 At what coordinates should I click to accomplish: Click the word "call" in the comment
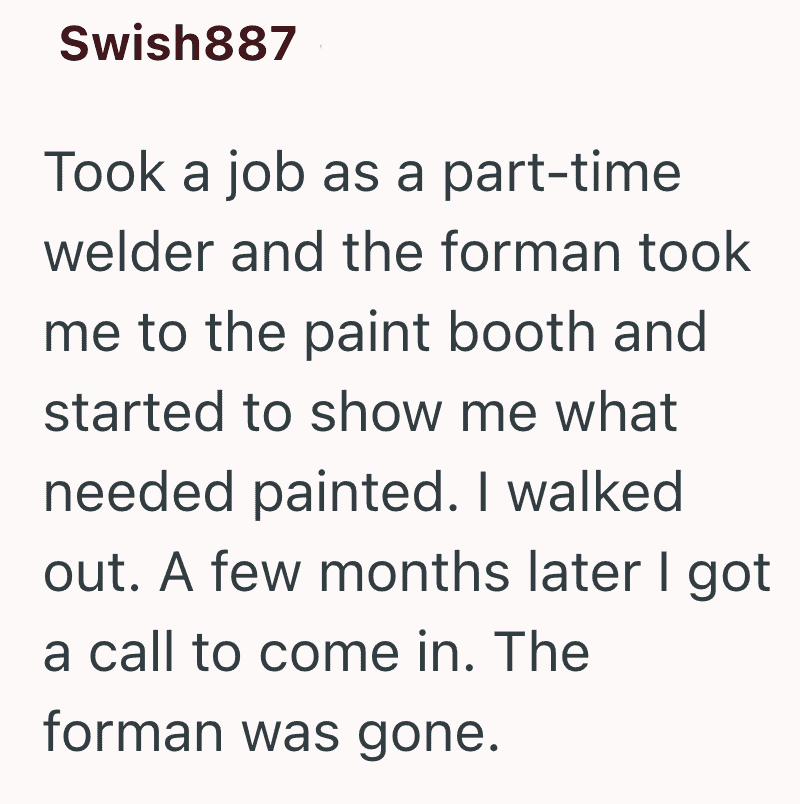click(132, 652)
